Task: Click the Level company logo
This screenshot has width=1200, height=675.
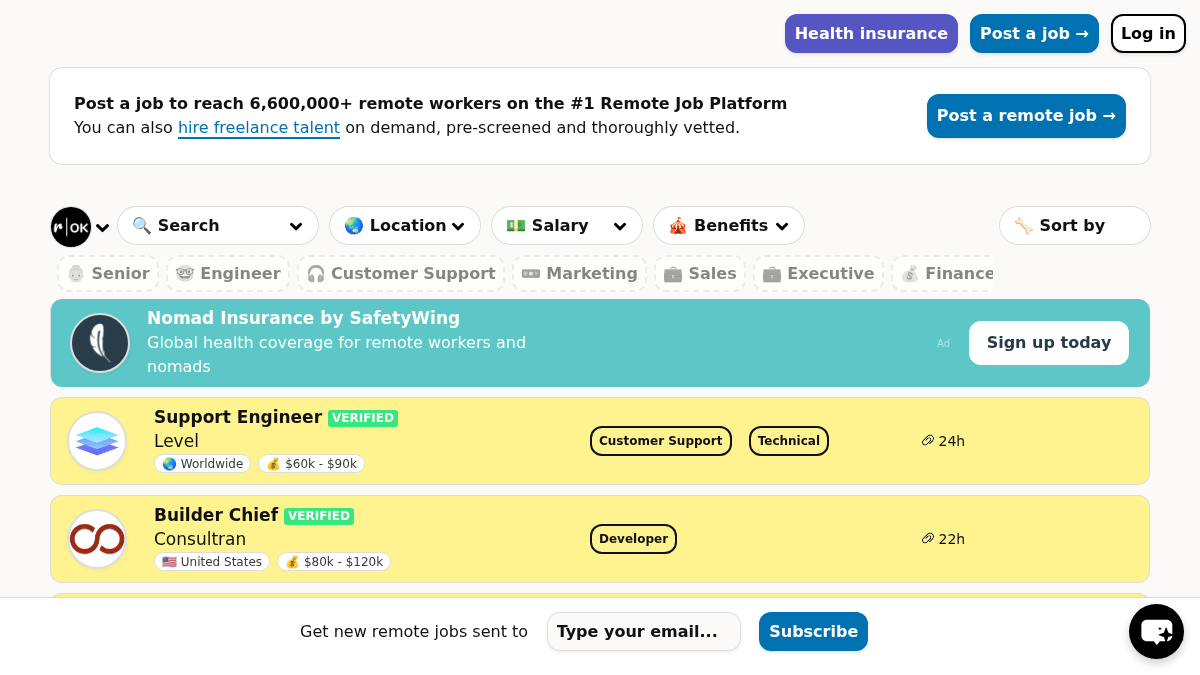Action: (x=97, y=441)
